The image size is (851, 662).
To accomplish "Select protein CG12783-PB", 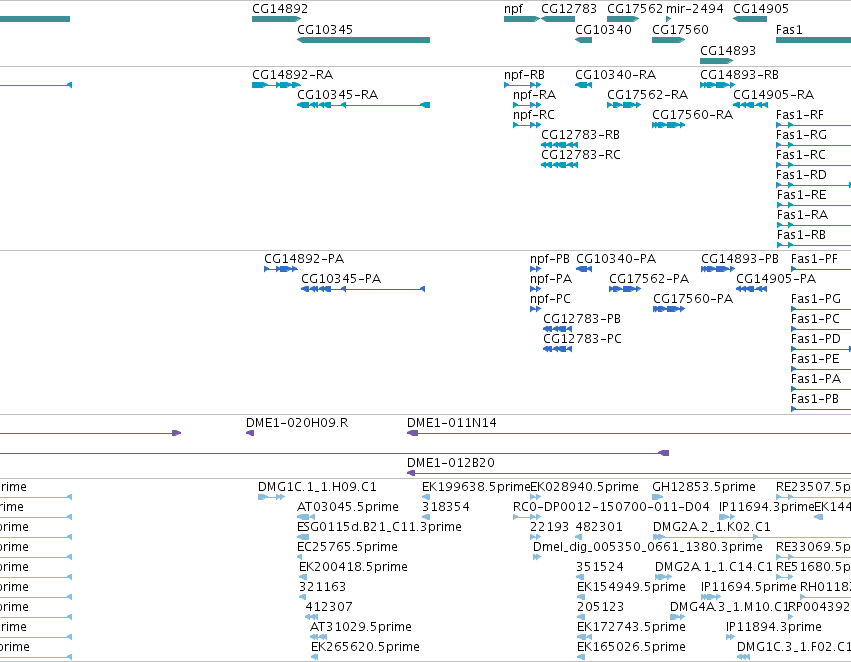I will [x=557, y=329].
